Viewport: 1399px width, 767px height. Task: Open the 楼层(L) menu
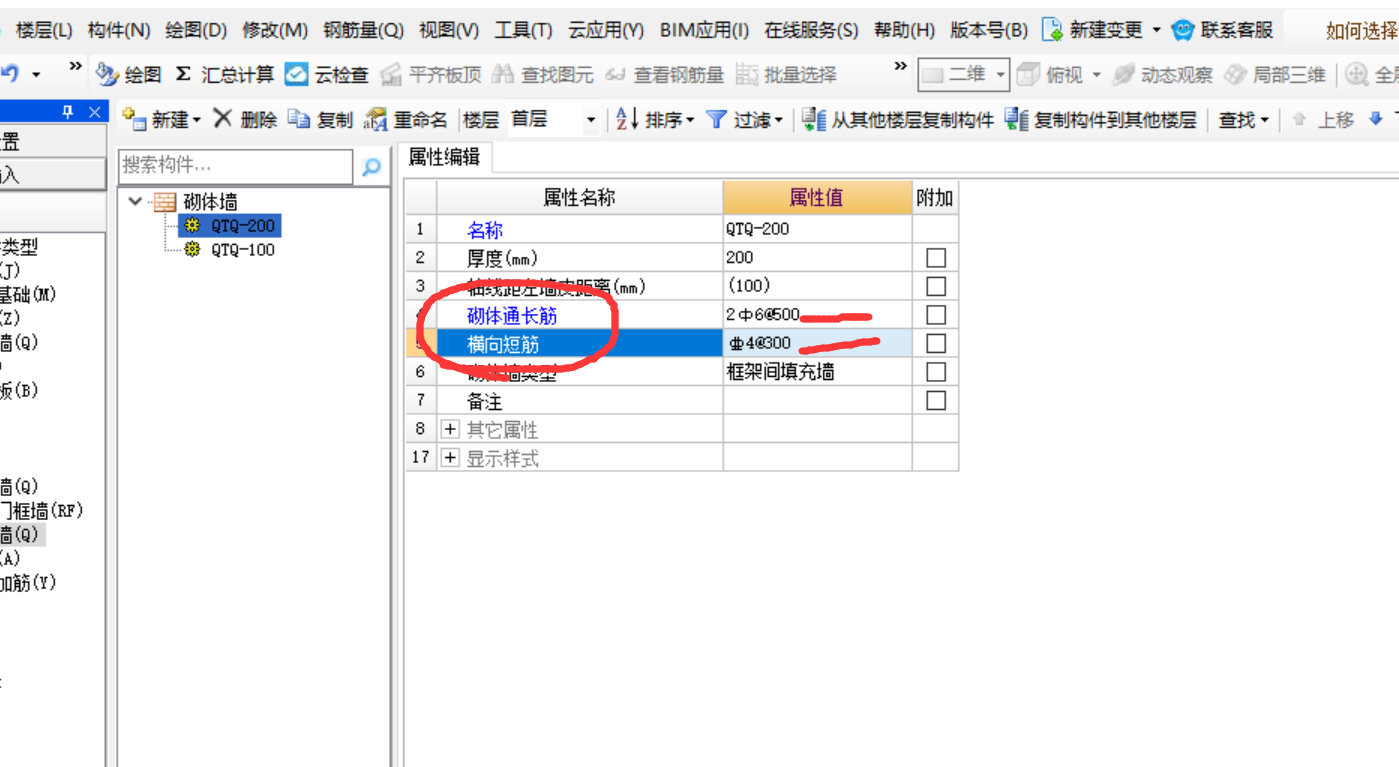44,30
